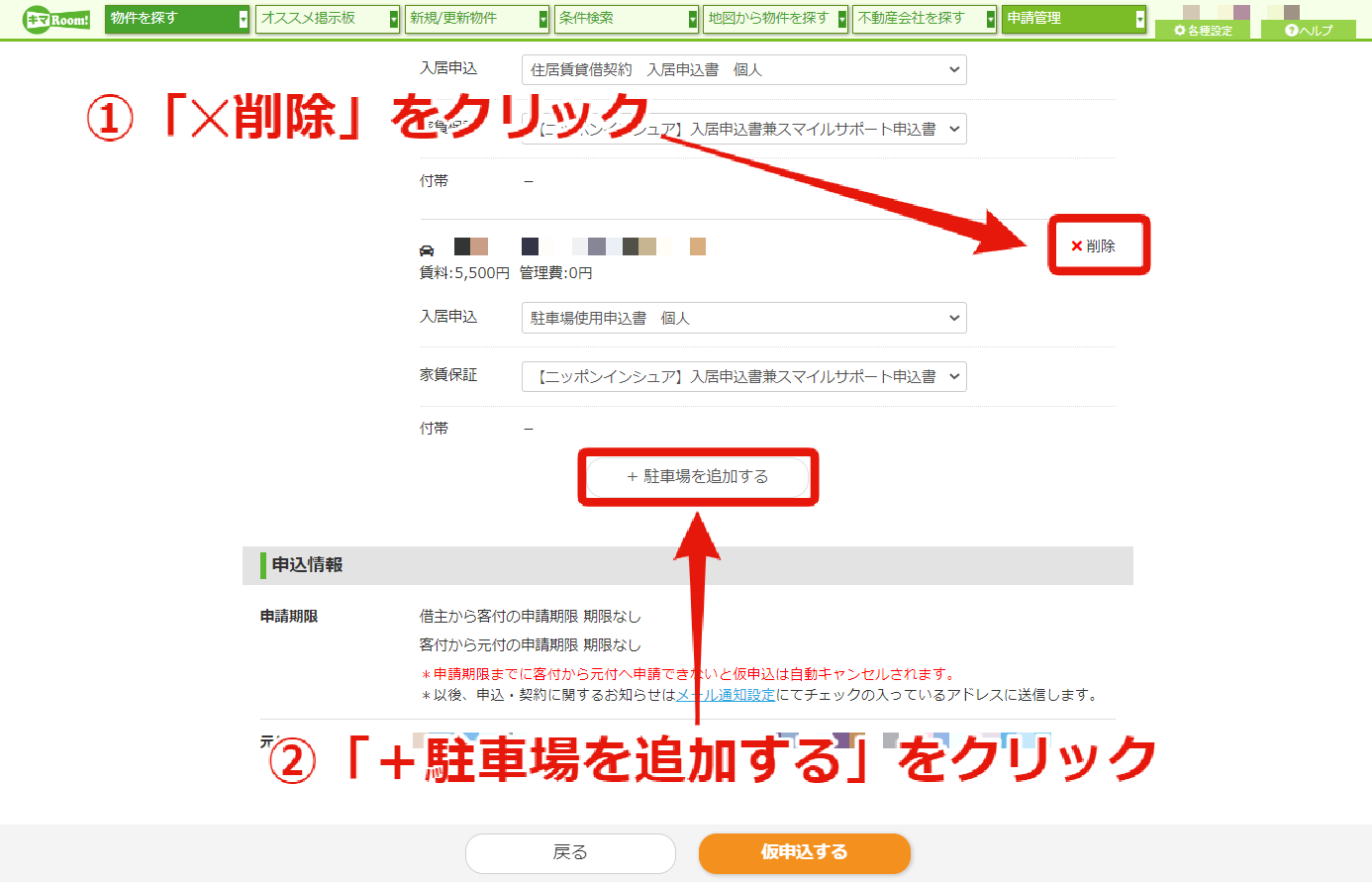Open the 条件検索 menu
The height and width of the screenshot is (882, 1372).
coord(627,19)
